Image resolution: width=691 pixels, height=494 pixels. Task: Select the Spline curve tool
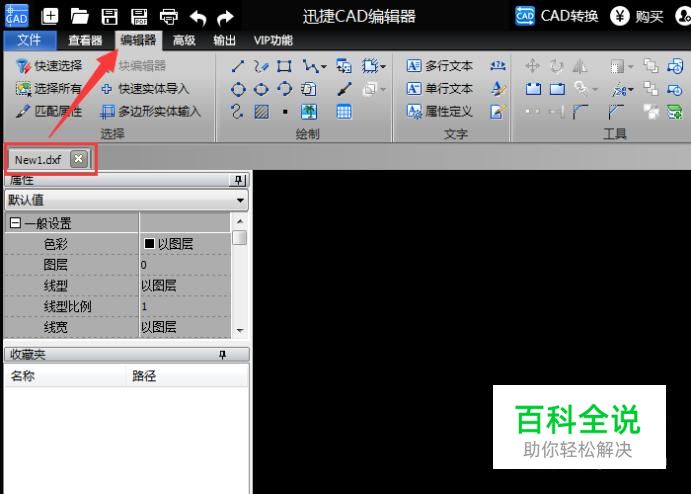[237, 111]
